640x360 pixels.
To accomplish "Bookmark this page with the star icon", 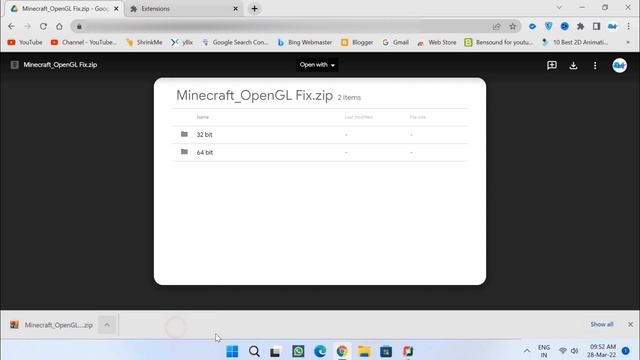I will [x=513, y=27].
